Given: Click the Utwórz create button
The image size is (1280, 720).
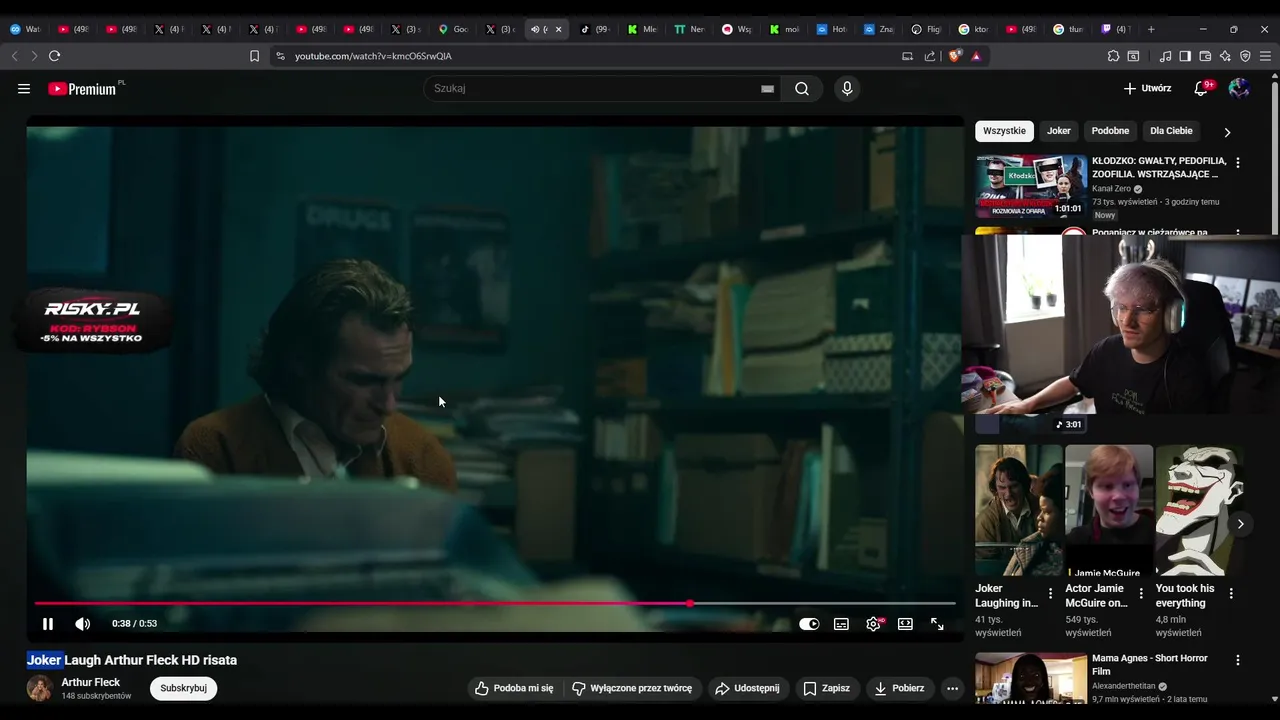Looking at the screenshot, I should point(1147,89).
